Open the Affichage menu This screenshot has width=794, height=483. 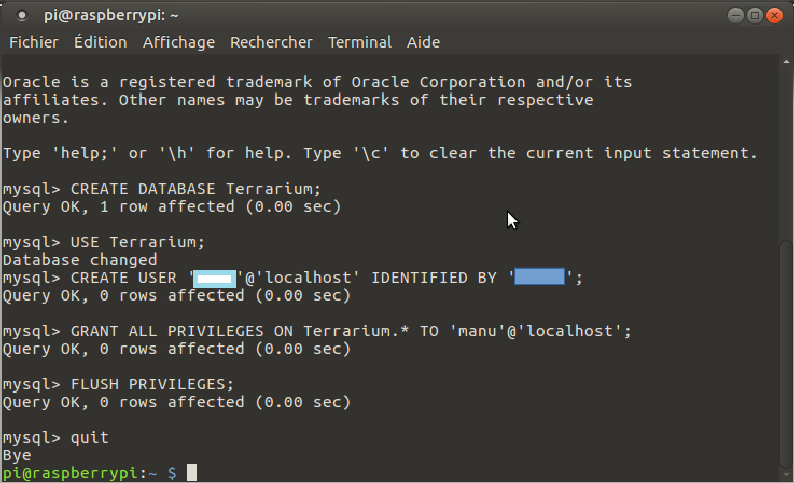179,42
